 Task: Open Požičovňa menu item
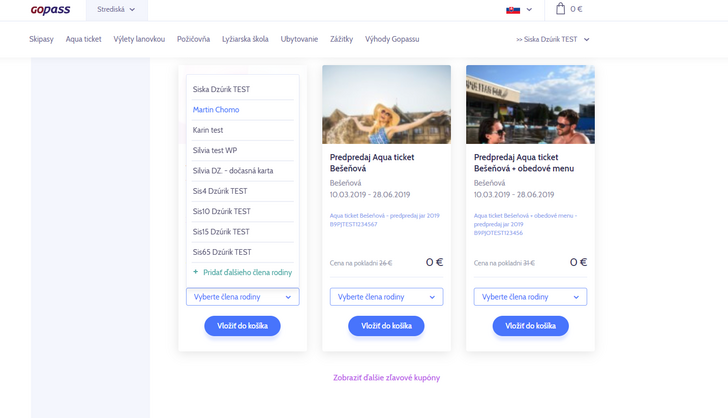pos(193,39)
